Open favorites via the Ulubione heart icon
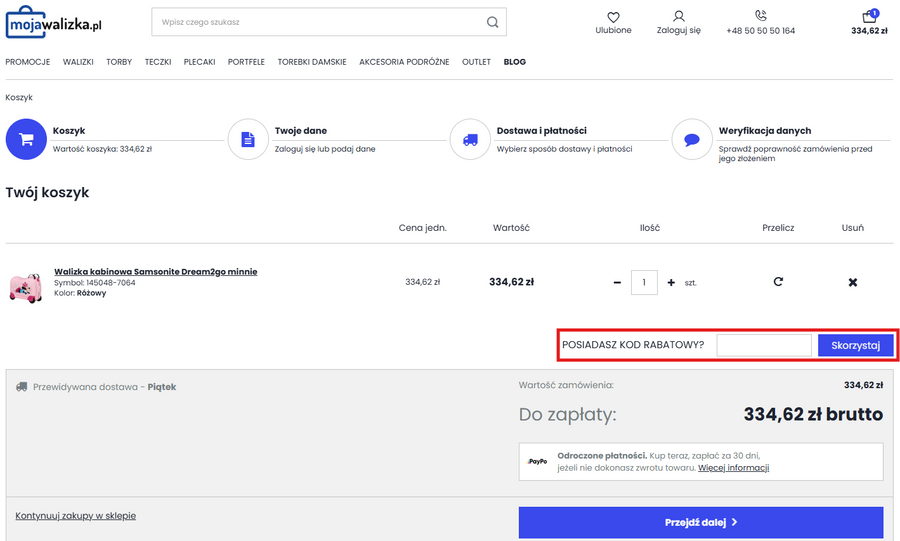 point(613,17)
